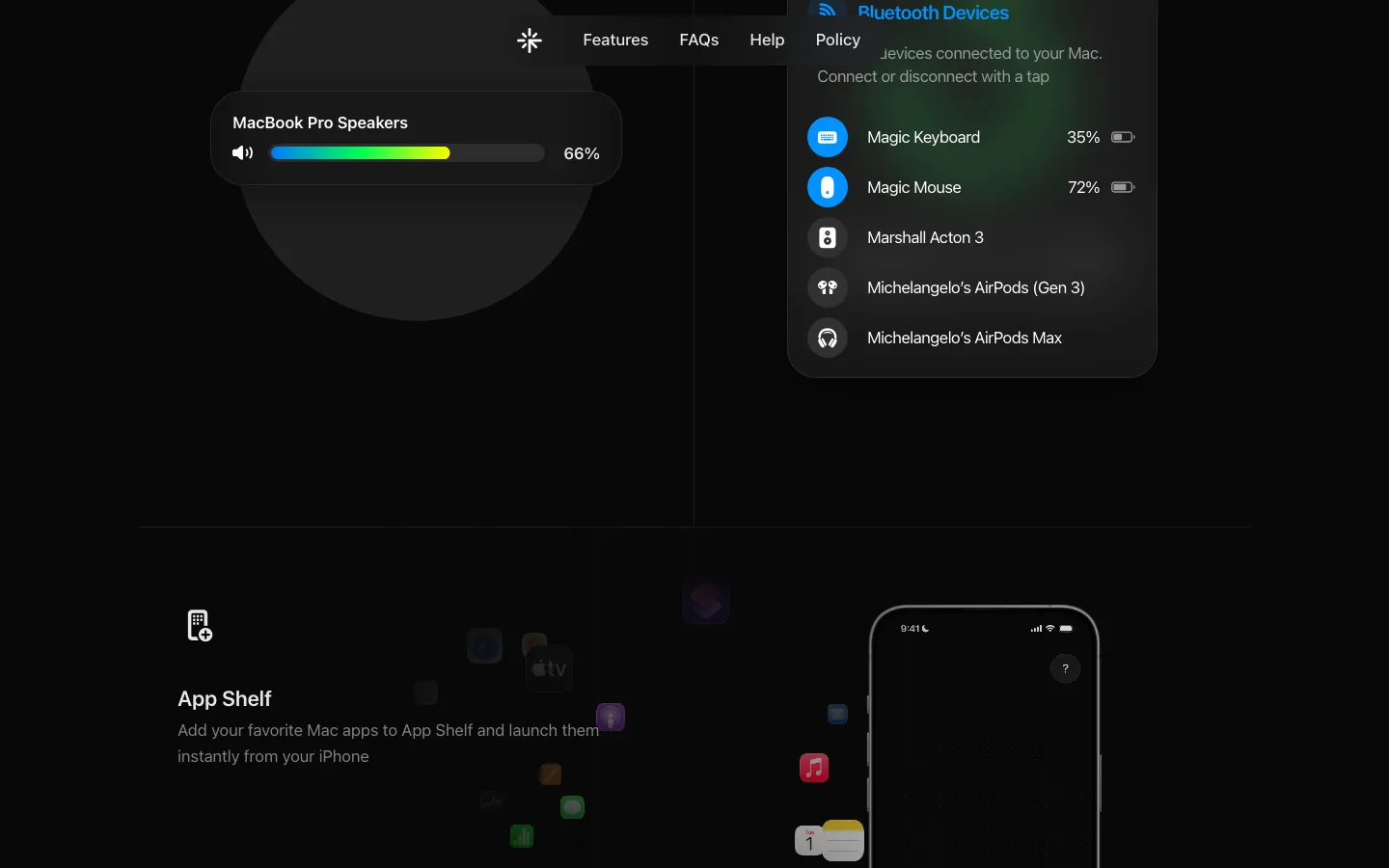Select Michelangelo's AirPods (Gen 3) name

pos(976,287)
